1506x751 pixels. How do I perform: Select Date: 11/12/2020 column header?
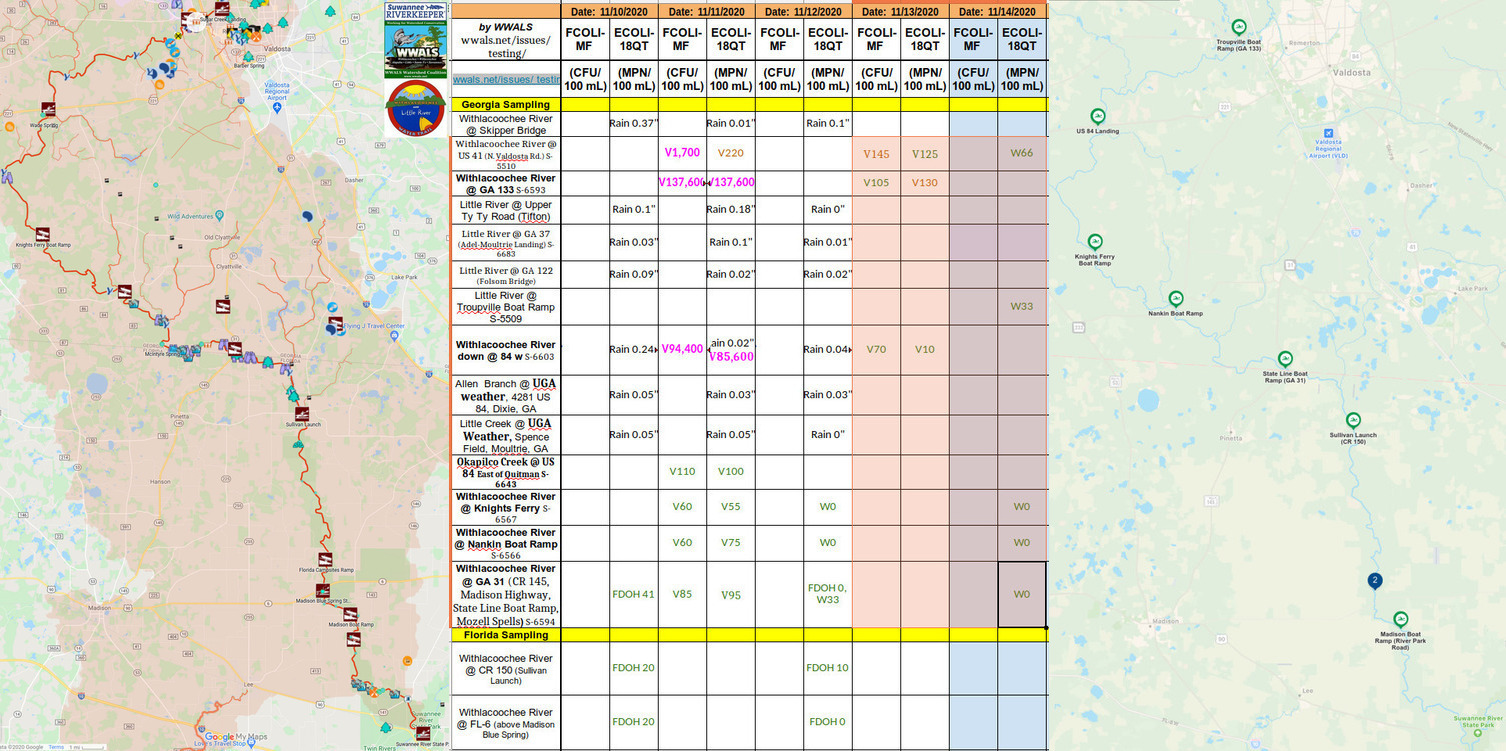(x=804, y=12)
